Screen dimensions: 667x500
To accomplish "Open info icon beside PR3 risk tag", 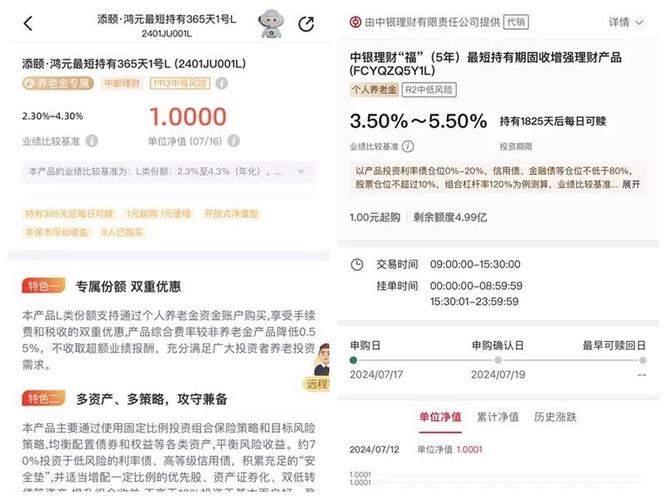I will (x=222, y=83).
